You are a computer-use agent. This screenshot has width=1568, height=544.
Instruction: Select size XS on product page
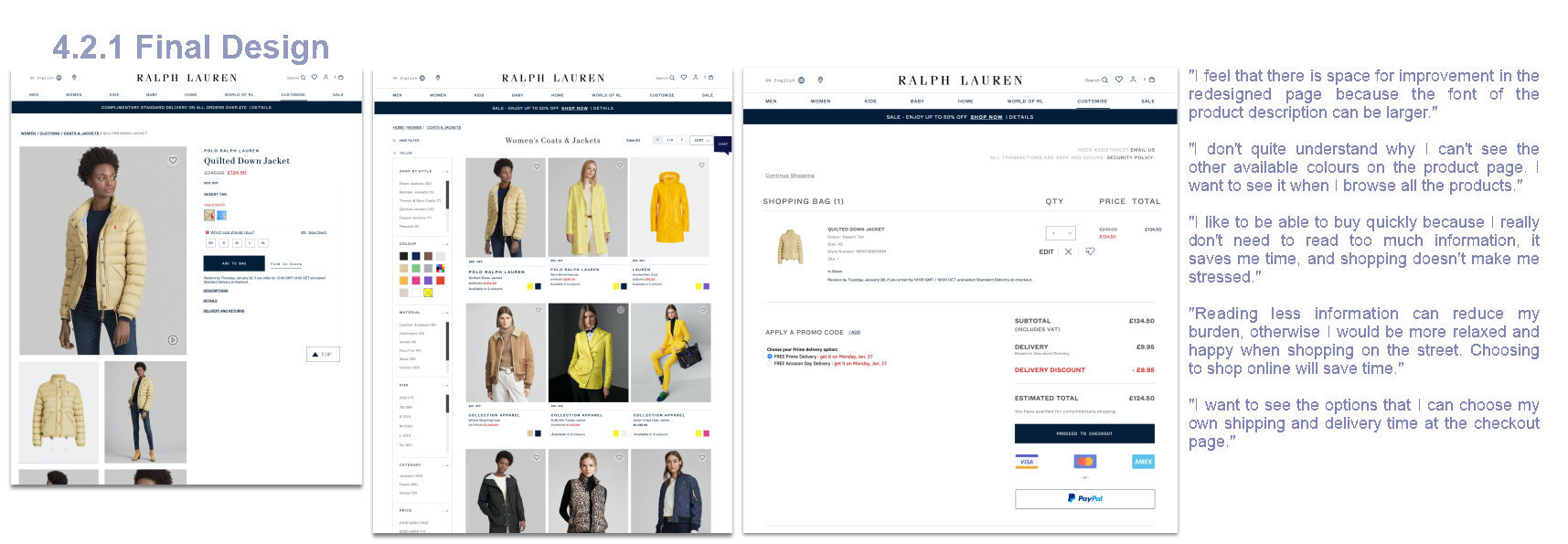point(210,243)
